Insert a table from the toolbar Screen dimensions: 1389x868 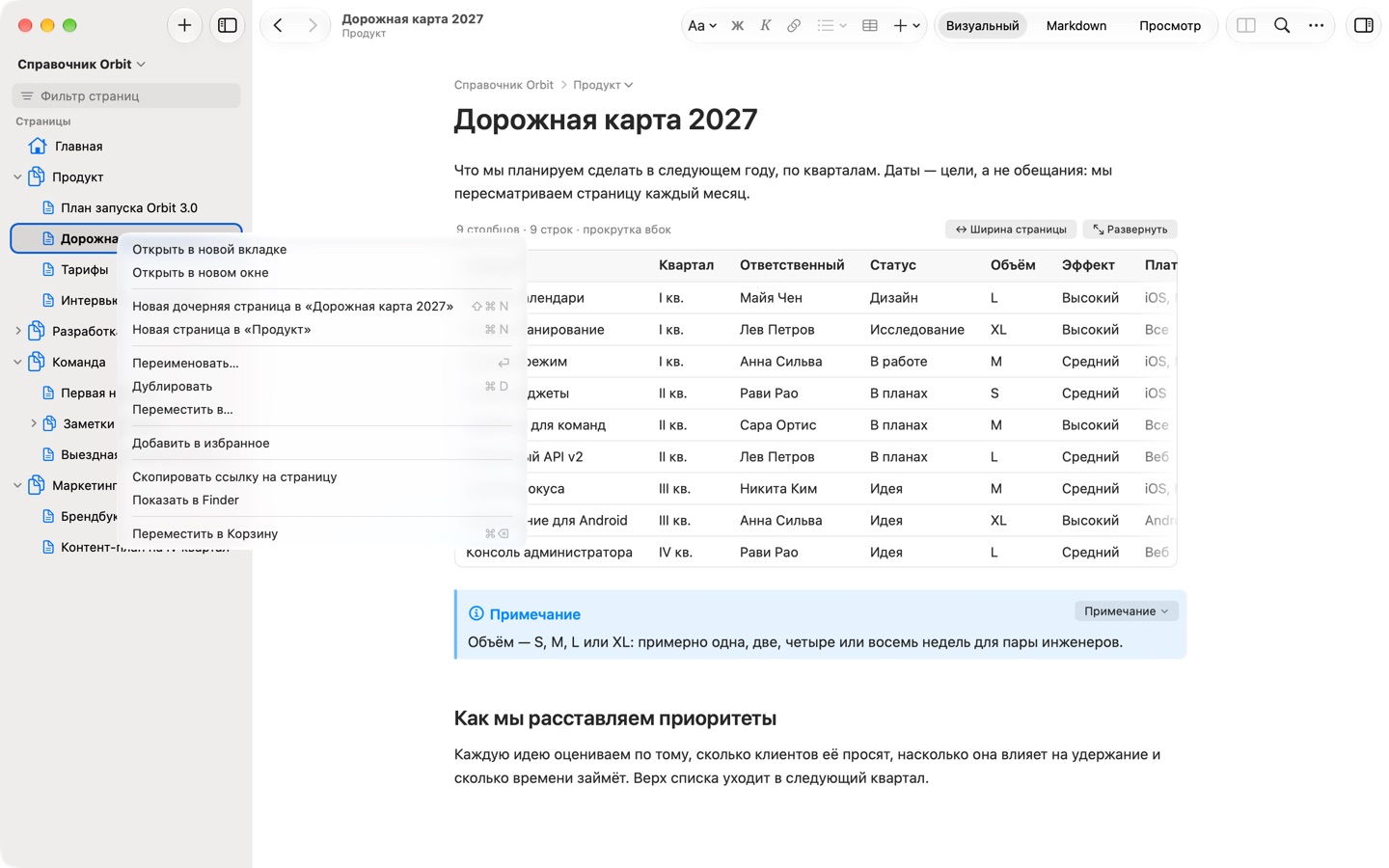pos(869,26)
